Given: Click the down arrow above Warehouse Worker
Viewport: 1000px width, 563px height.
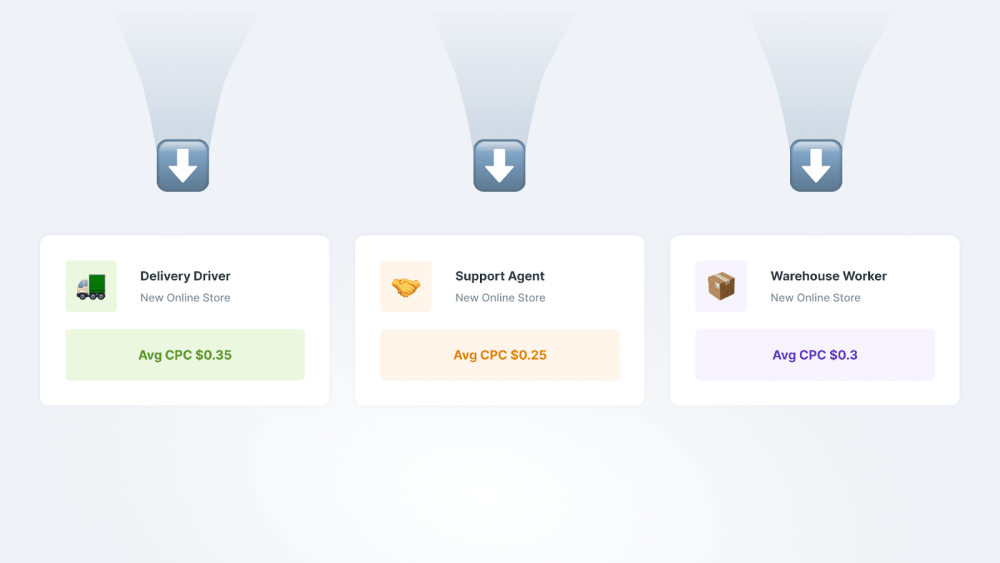Looking at the screenshot, I should pyautogui.click(x=816, y=166).
